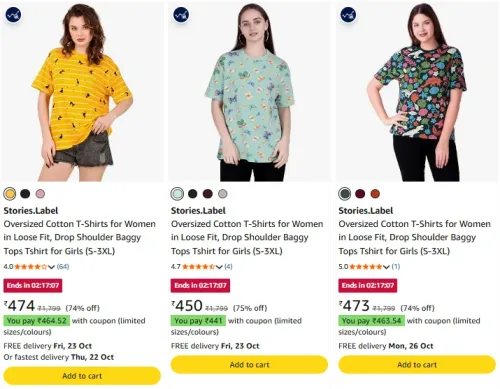Select the yellow color swatch for first product
500x389 pixels.
pos(10,194)
